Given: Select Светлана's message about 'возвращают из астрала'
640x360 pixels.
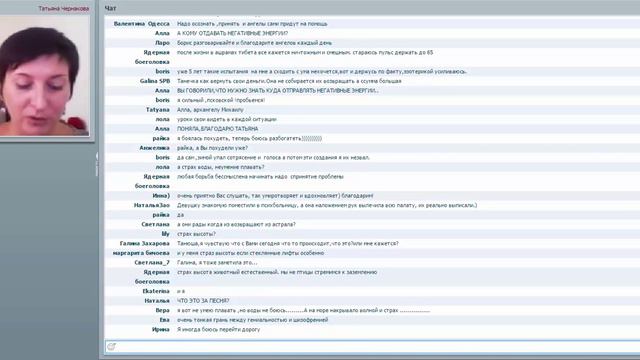Looking at the screenshot, I should 236,224.
